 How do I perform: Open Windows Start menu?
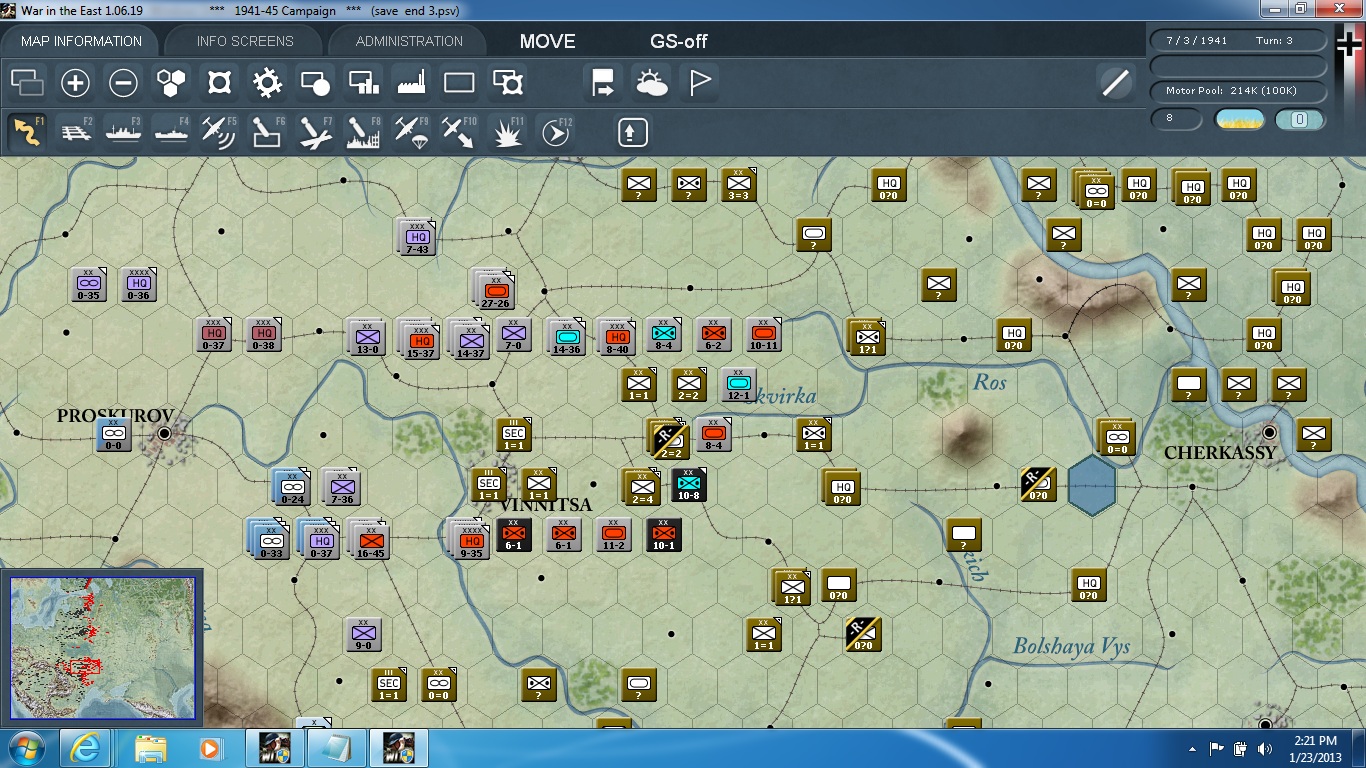tap(24, 748)
